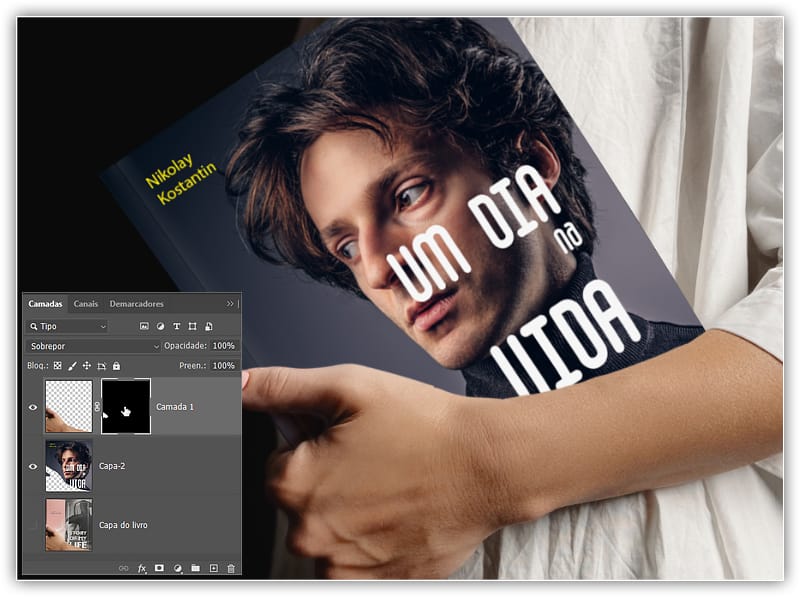
Task: Lock transparent pixels next to Bloq.
Action: pos(58,365)
